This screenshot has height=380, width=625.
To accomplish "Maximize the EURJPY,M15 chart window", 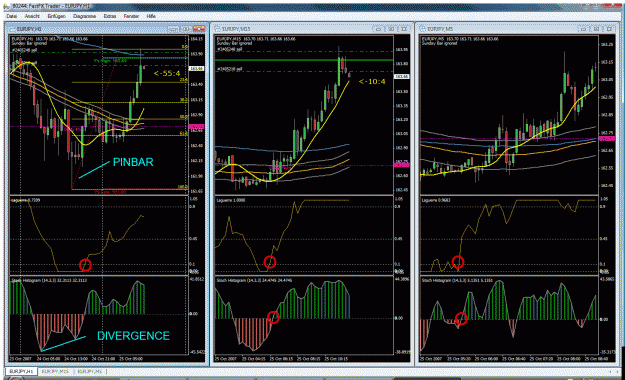I will click(391, 29).
